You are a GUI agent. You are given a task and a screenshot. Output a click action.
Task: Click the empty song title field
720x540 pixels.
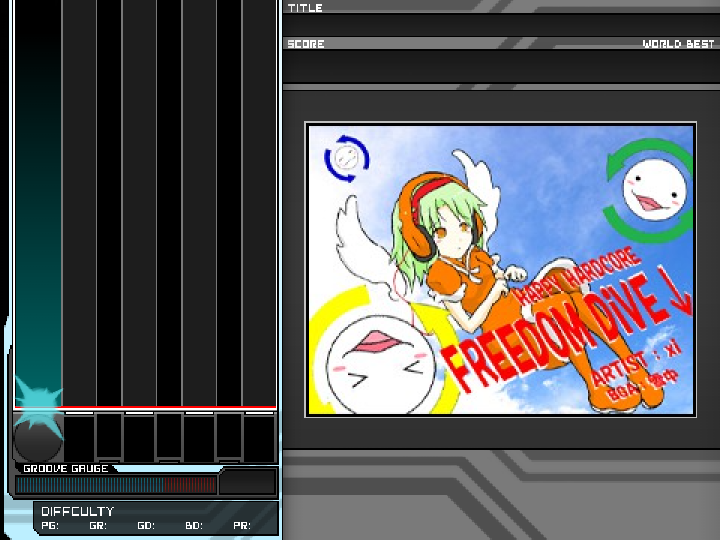(x=501, y=25)
